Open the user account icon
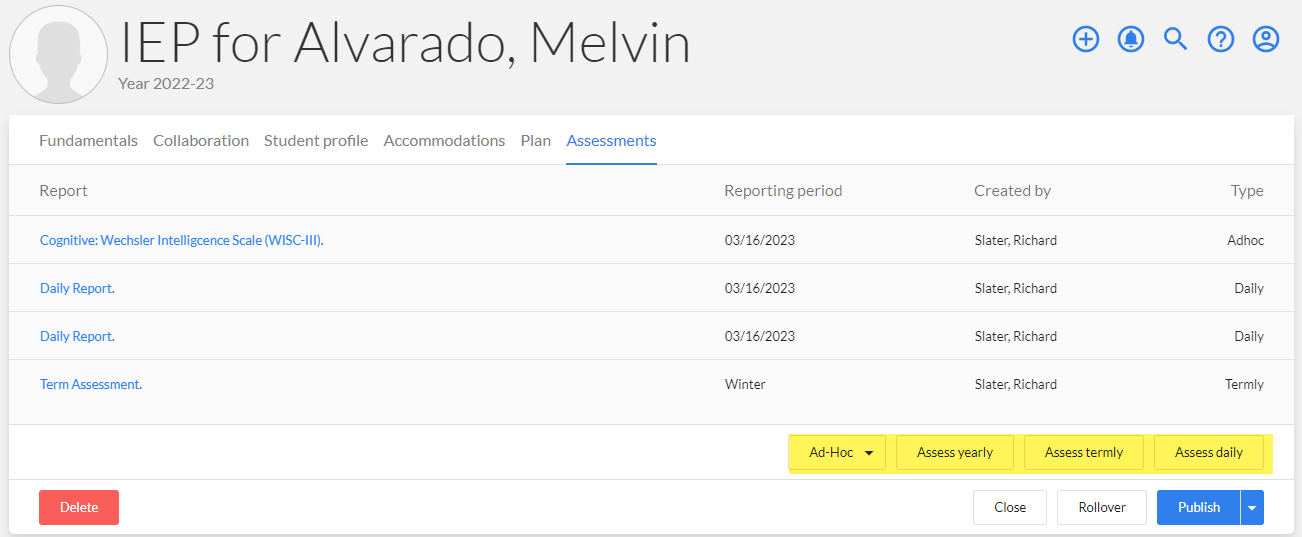Screen dimensions: 1302x537 [x=1266, y=39]
